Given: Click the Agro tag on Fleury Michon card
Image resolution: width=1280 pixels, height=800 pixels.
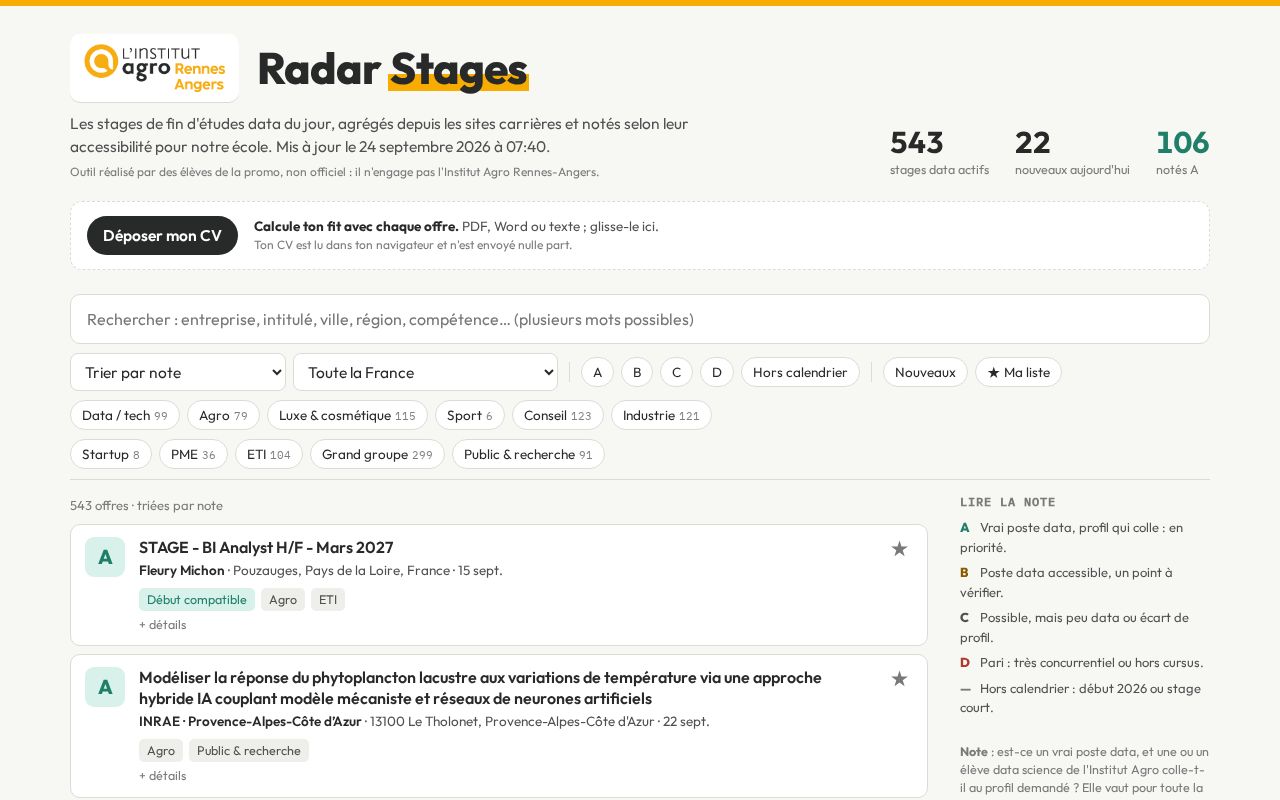Looking at the screenshot, I should [x=283, y=600].
